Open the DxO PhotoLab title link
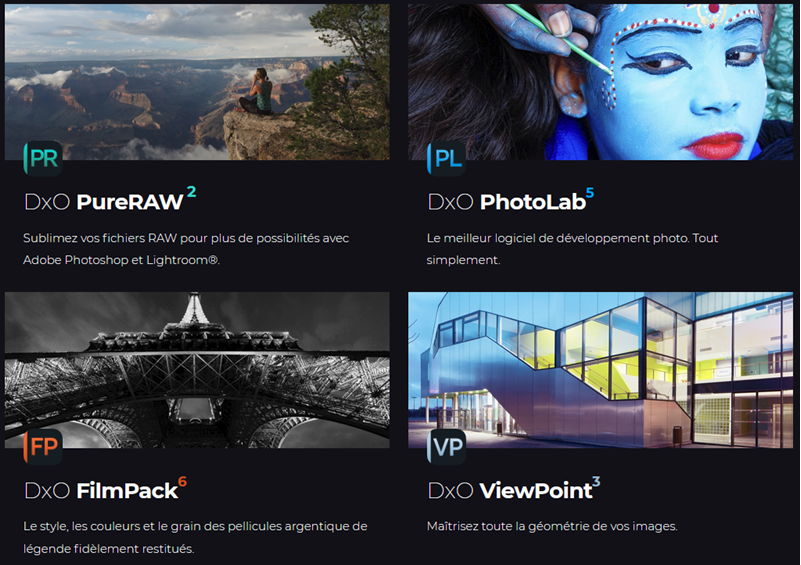Image resolution: width=801 pixels, height=565 pixels. pos(507,202)
